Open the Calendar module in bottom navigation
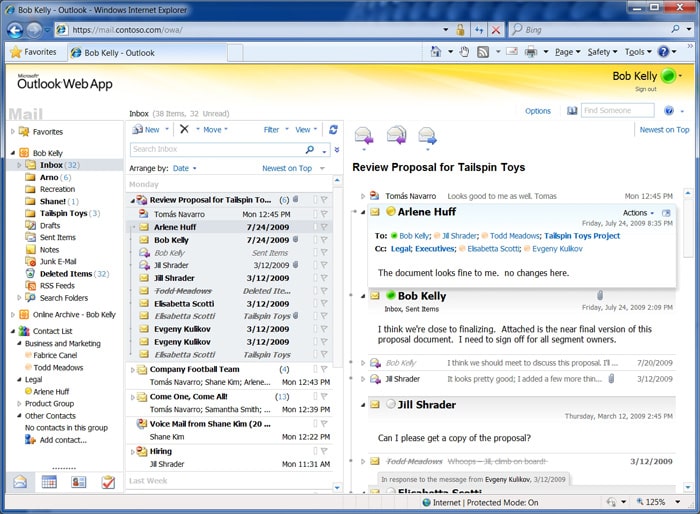The image size is (700, 514). (48, 482)
